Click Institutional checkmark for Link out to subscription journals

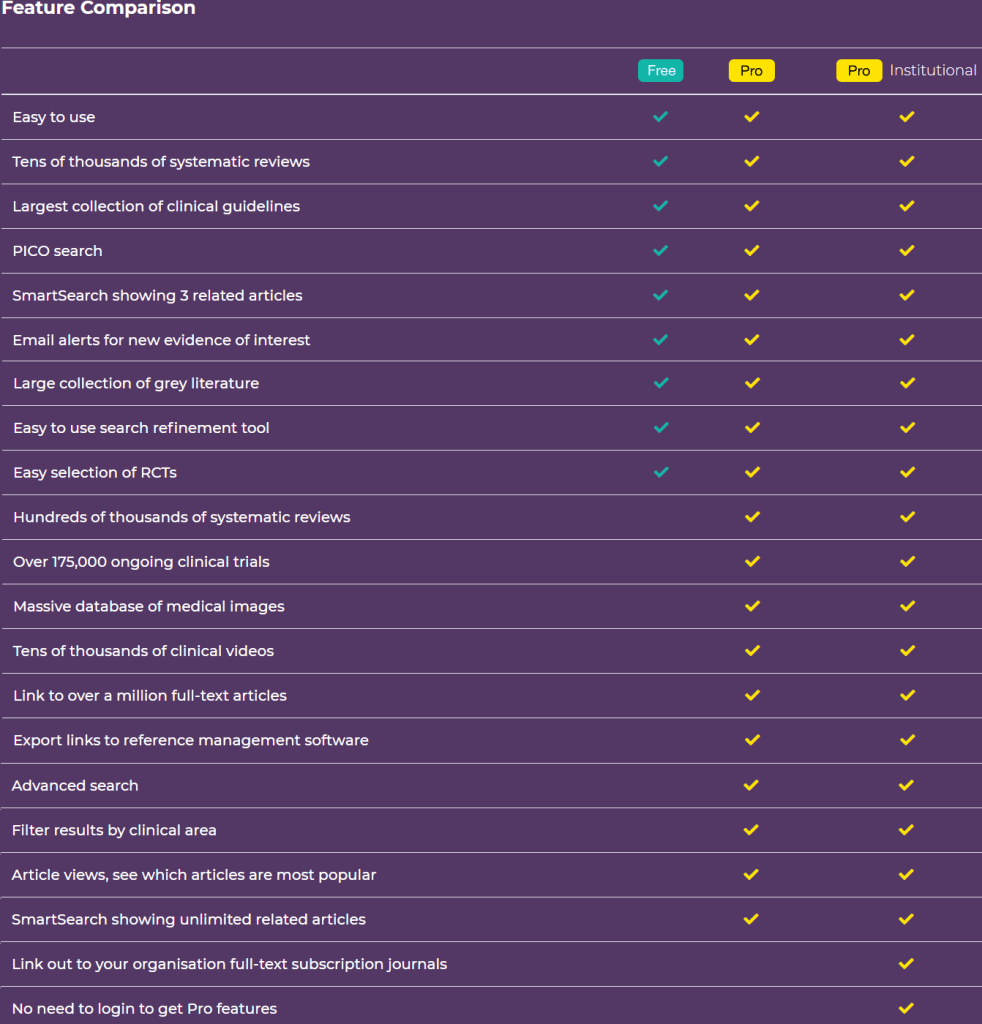[906, 964]
